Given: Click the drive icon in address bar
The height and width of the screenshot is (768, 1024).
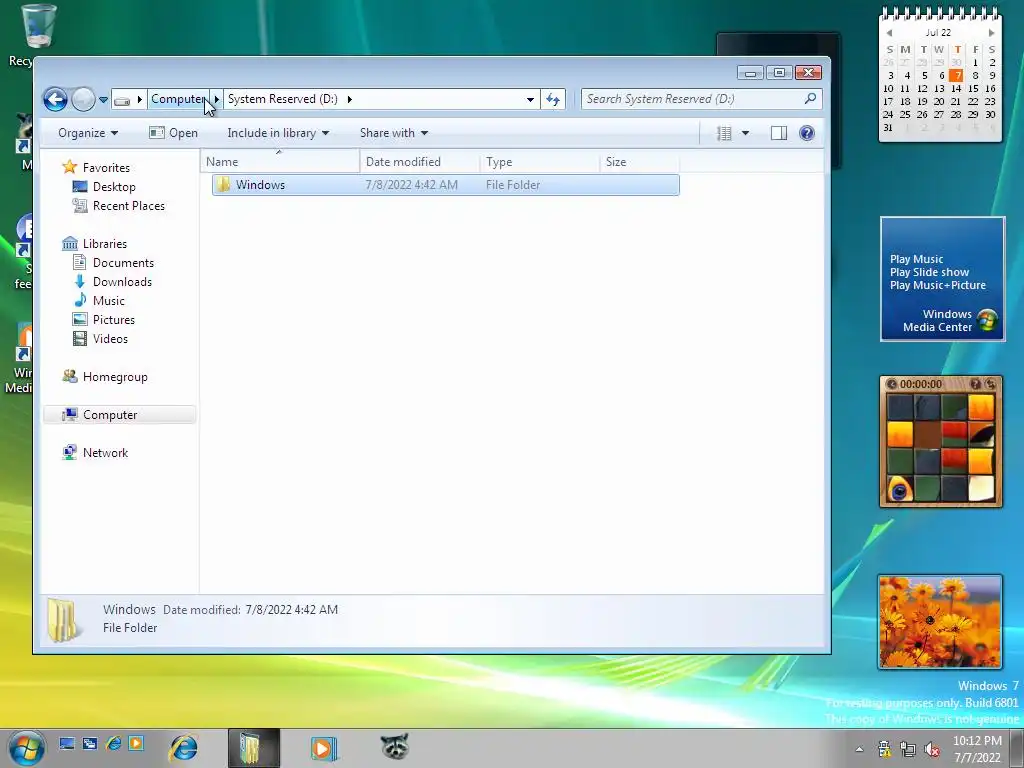Looking at the screenshot, I should 122,100.
